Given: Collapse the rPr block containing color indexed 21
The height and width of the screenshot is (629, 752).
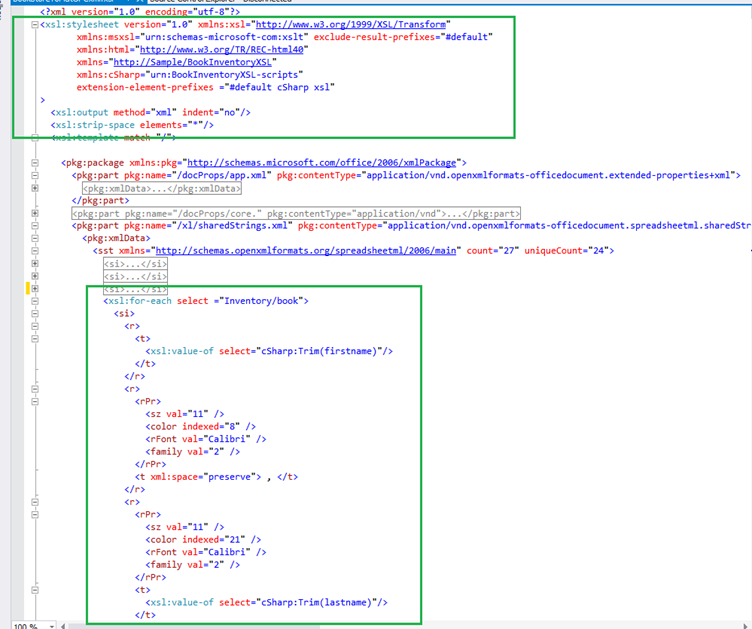Looking at the screenshot, I should [35, 514].
